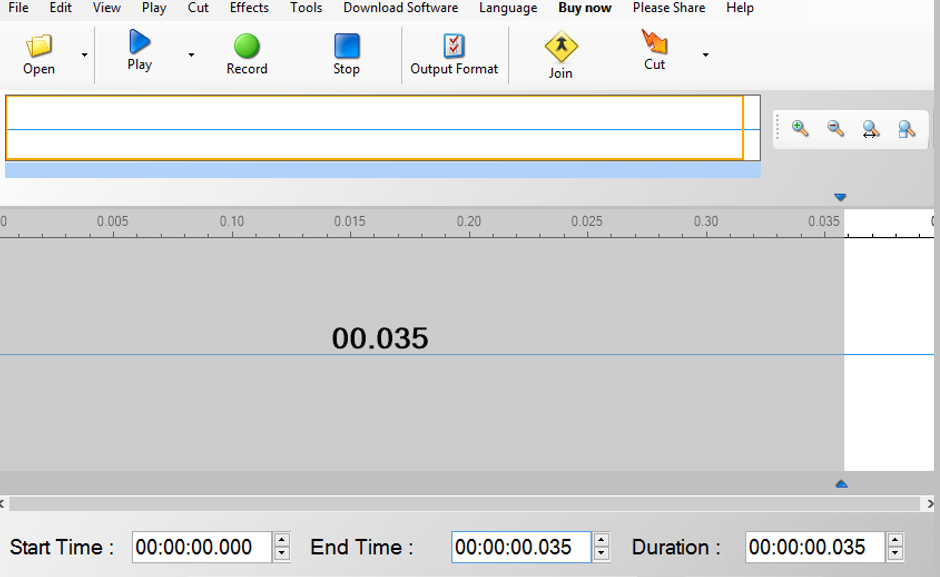
Task: Click the horizontal scrollbar right arrow
Action: coord(930,504)
